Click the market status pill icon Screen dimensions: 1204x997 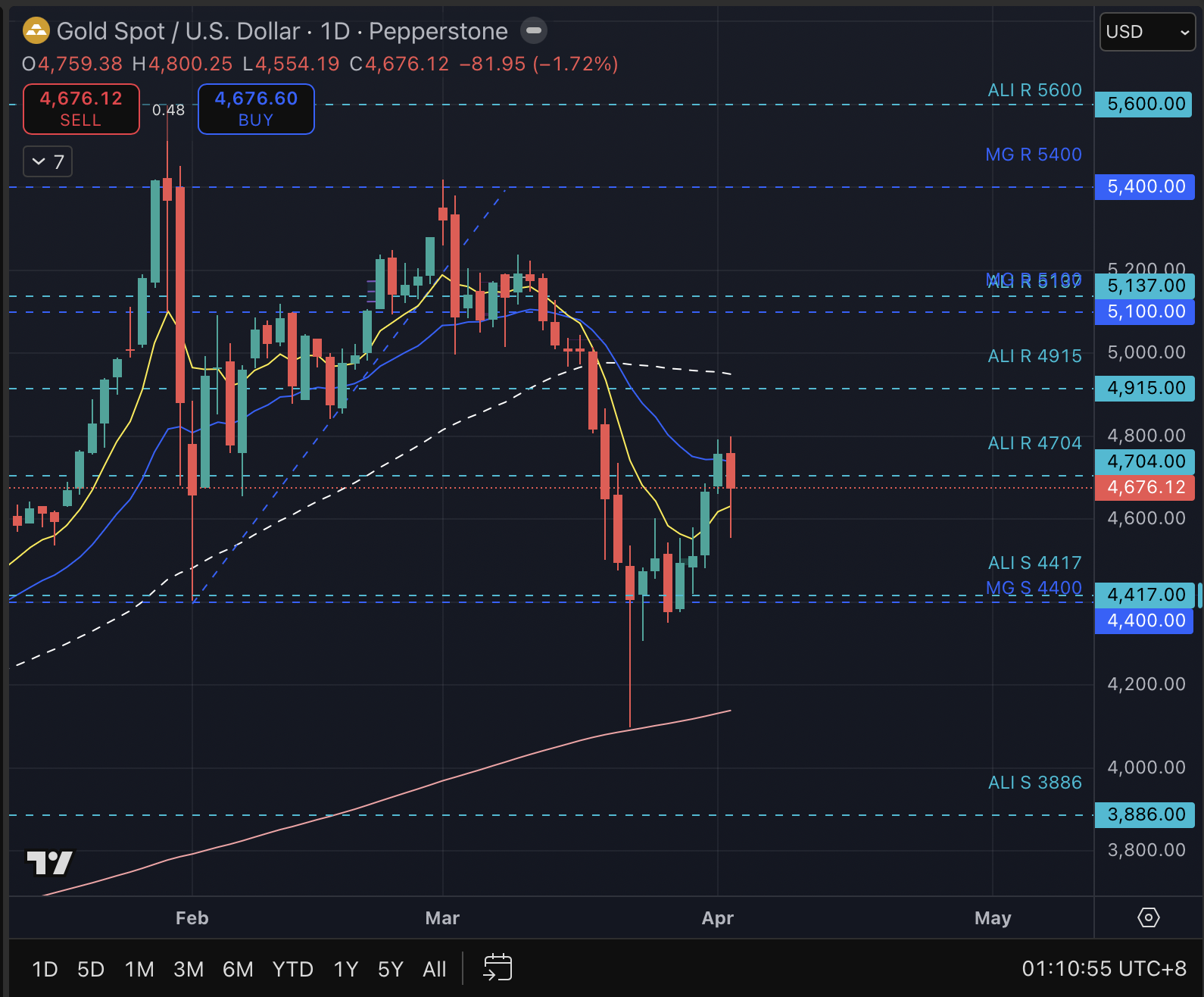534,31
